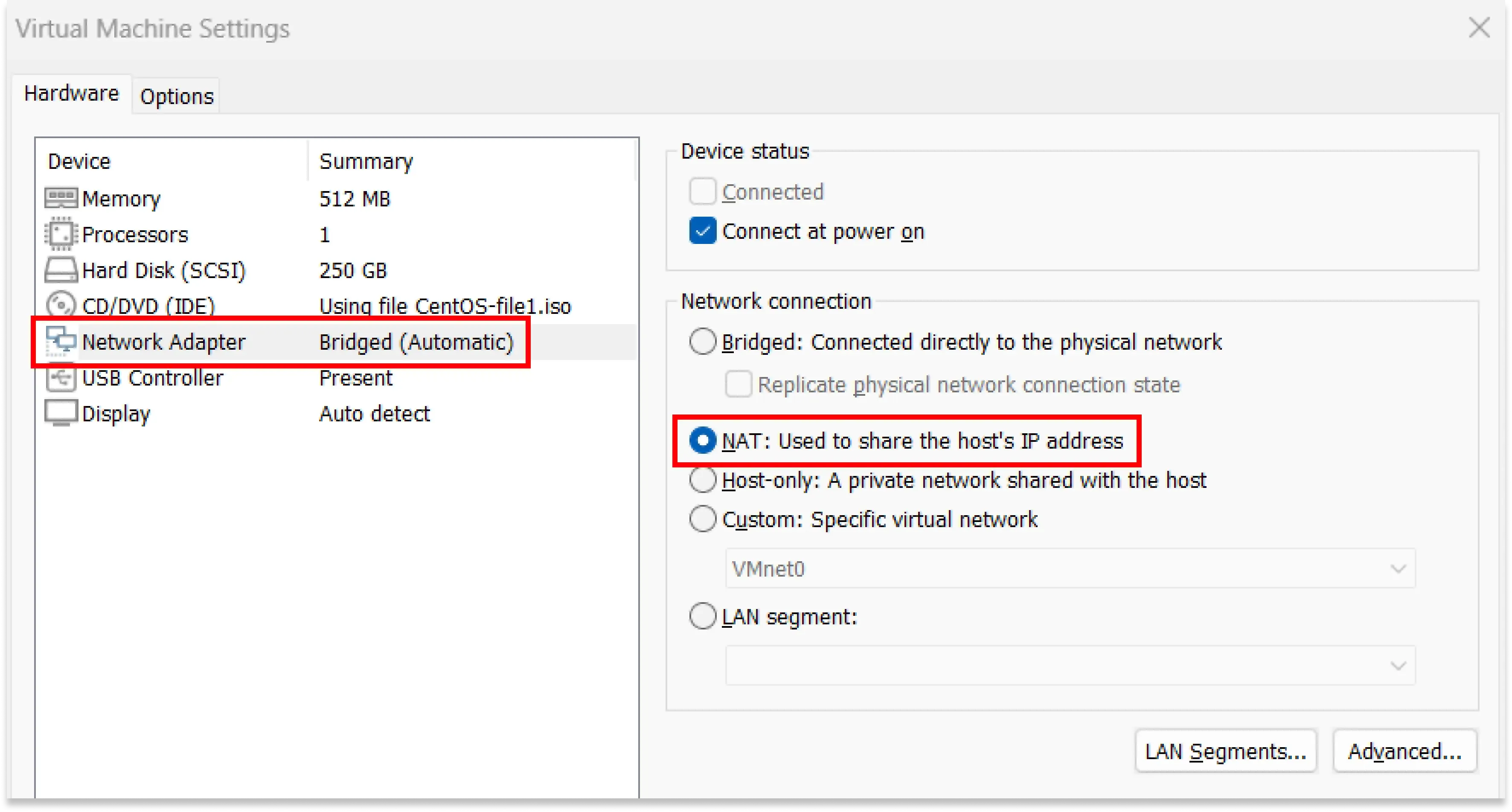Click the Memory device icon
The width and height of the screenshot is (1512, 812).
point(61,198)
